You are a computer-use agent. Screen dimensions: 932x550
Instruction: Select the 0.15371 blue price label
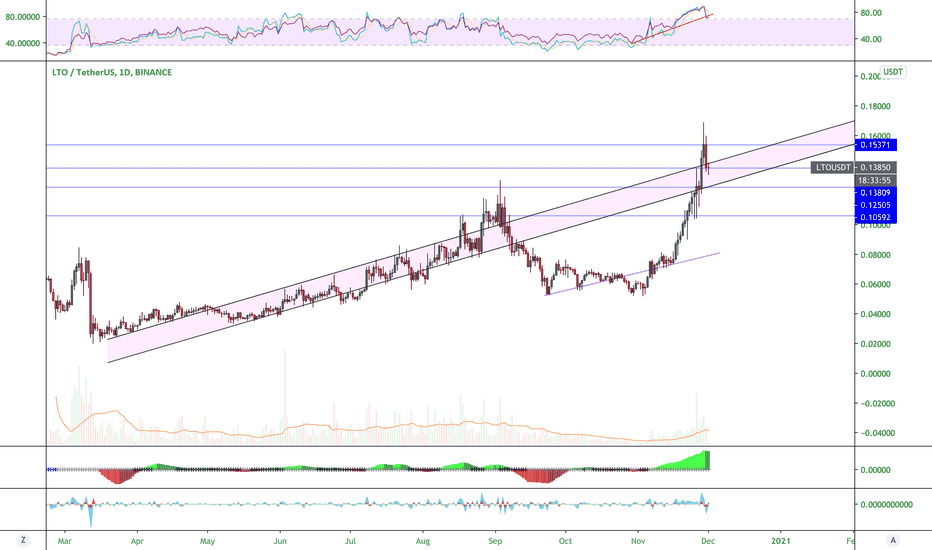(x=876, y=145)
